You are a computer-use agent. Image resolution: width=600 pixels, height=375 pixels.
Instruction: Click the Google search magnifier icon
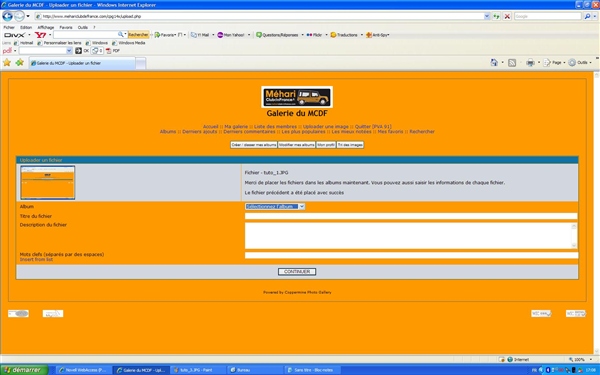(587, 16)
